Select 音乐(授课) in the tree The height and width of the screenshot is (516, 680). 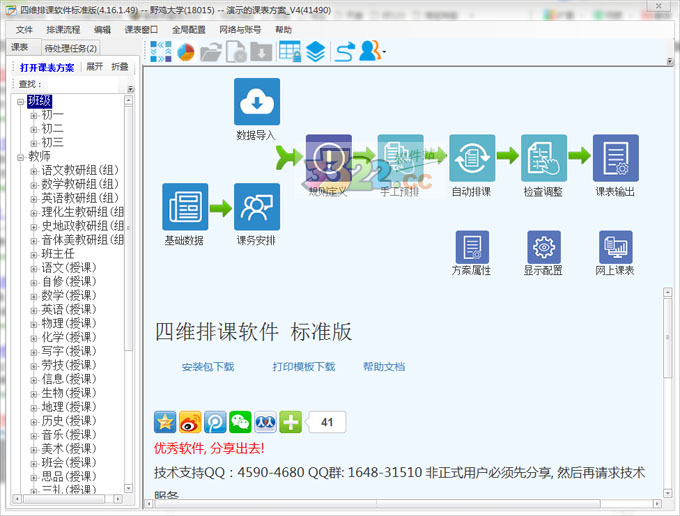coord(69,435)
